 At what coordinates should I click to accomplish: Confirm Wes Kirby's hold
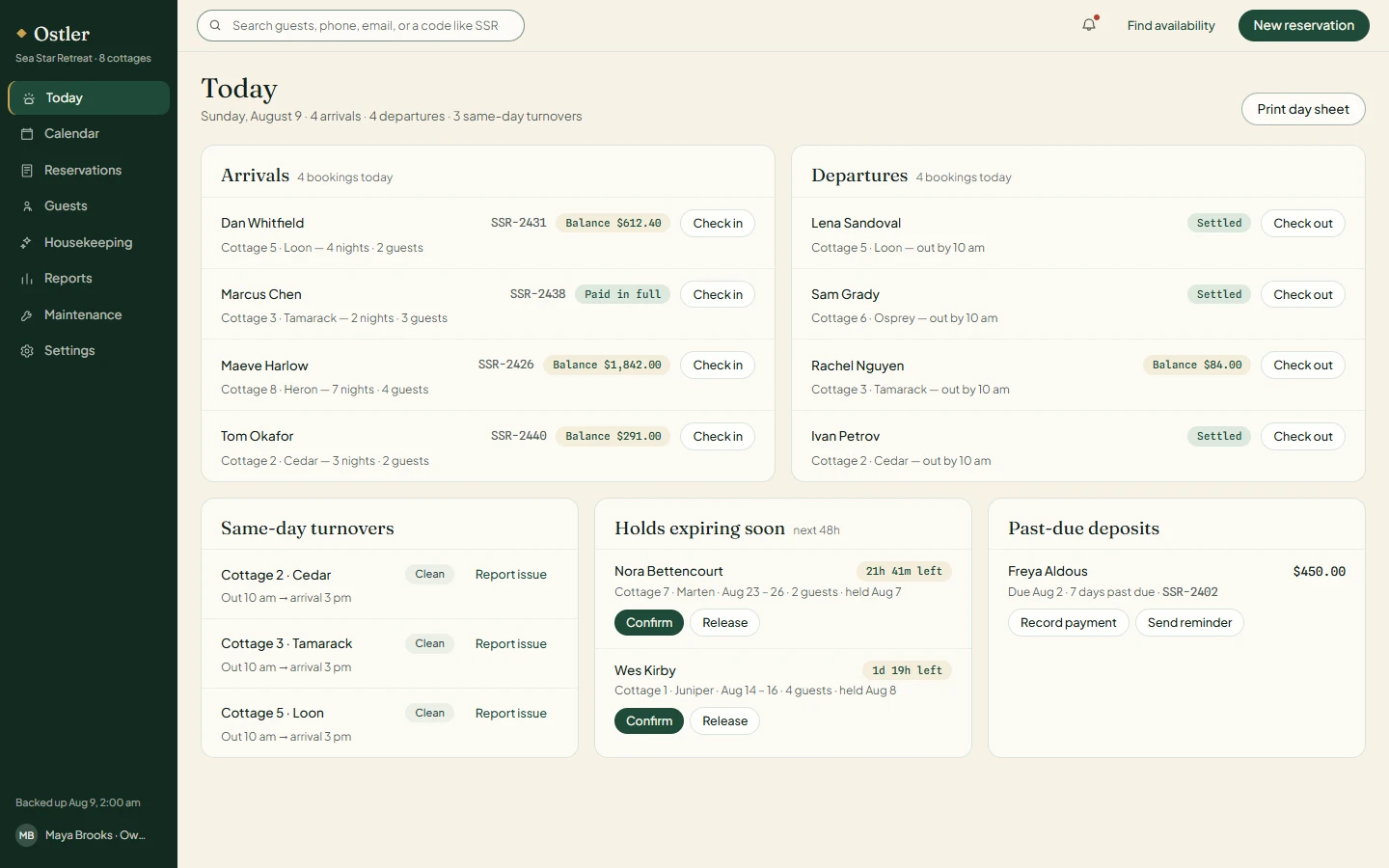click(x=649, y=721)
